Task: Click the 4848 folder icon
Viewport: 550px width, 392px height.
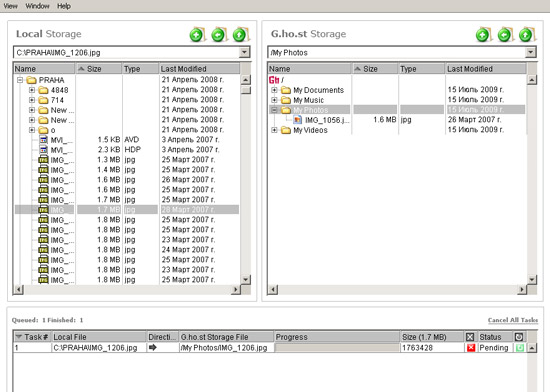Action: [43, 90]
